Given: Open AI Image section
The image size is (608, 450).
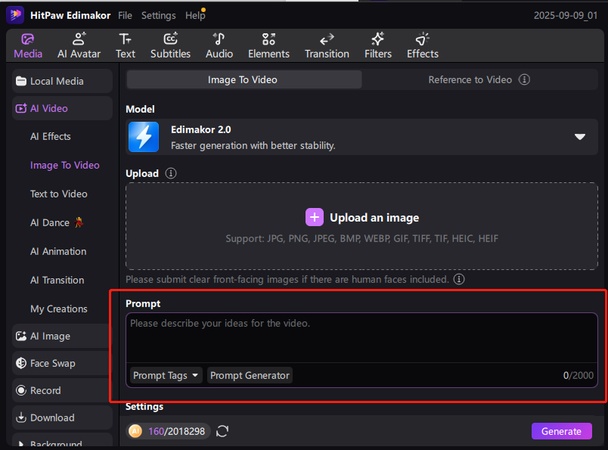Looking at the screenshot, I should (61, 336).
